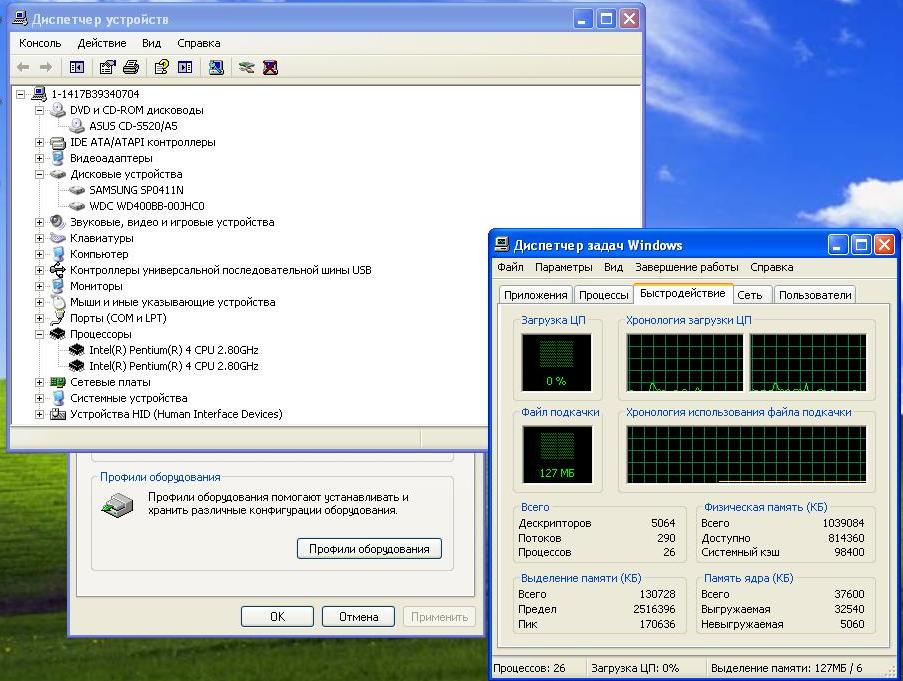The image size is (903, 681).
Task: Click the scan for hardware changes toolbar icon
Action: tap(216, 67)
